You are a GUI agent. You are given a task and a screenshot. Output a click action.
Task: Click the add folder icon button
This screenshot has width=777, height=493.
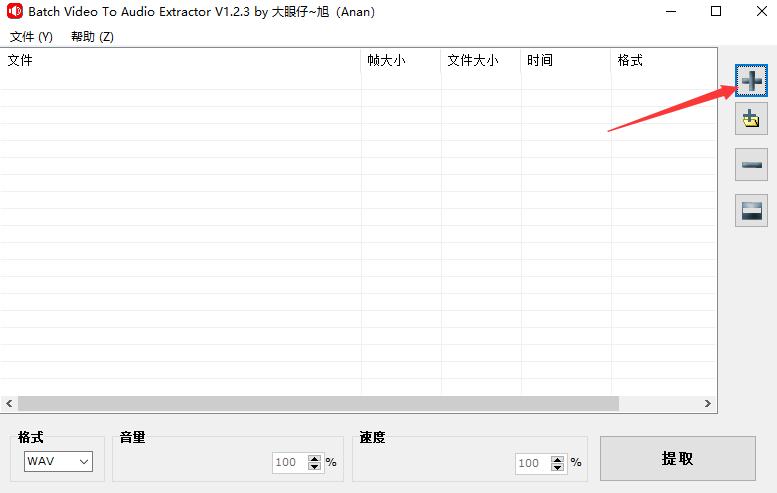pyautogui.click(x=751, y=119)
